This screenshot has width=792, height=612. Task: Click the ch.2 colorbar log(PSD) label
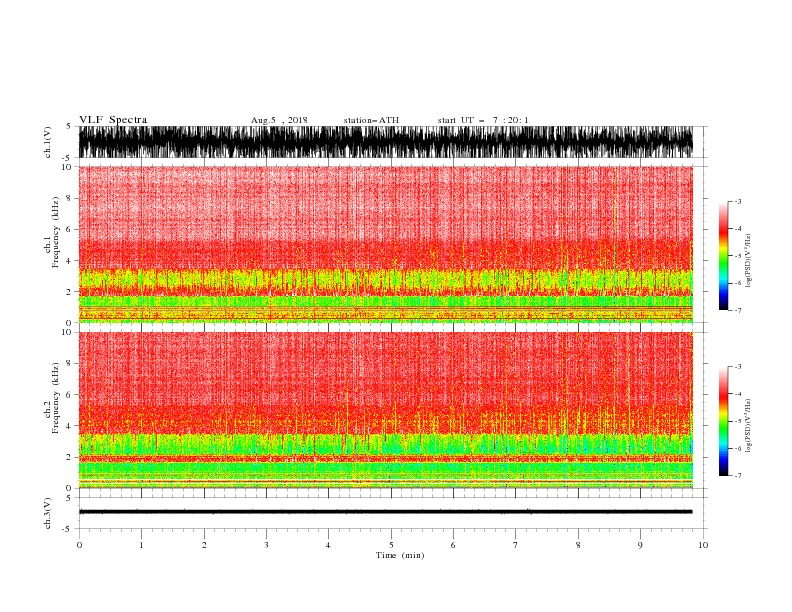click(749, 426)
